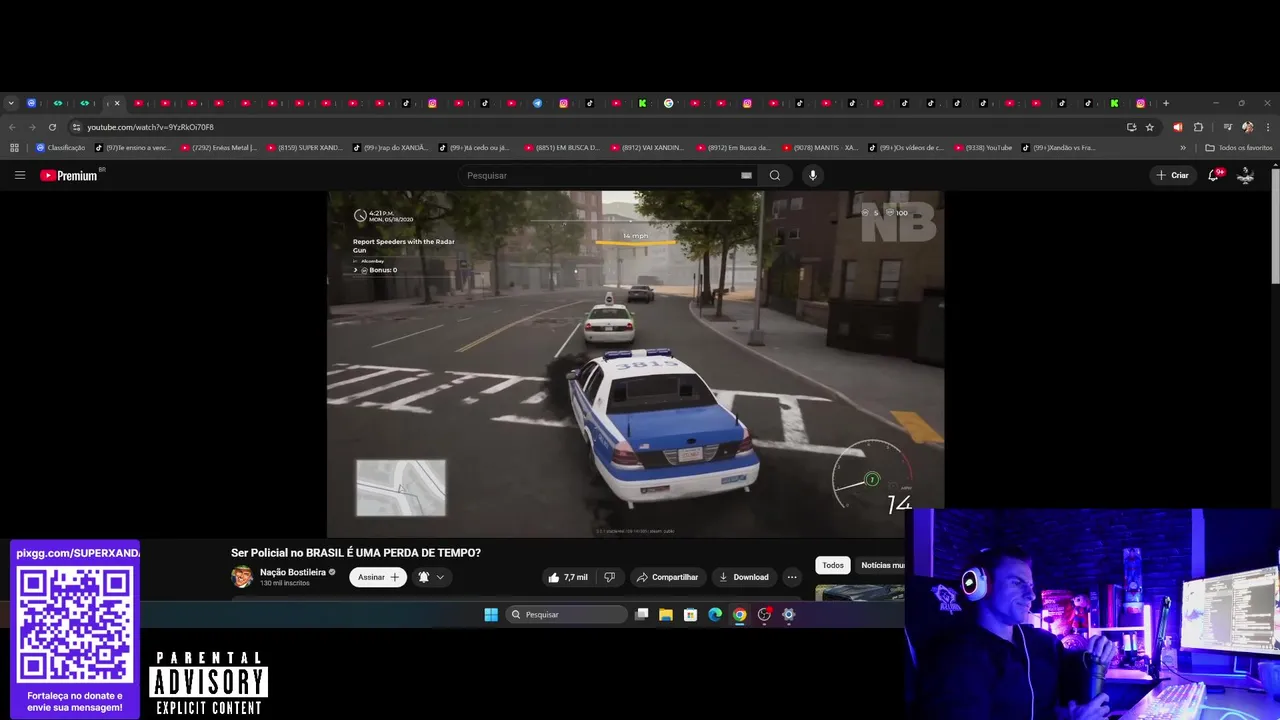
Task: Select the Todos filter chip
Action: click(x=833, y=565)
